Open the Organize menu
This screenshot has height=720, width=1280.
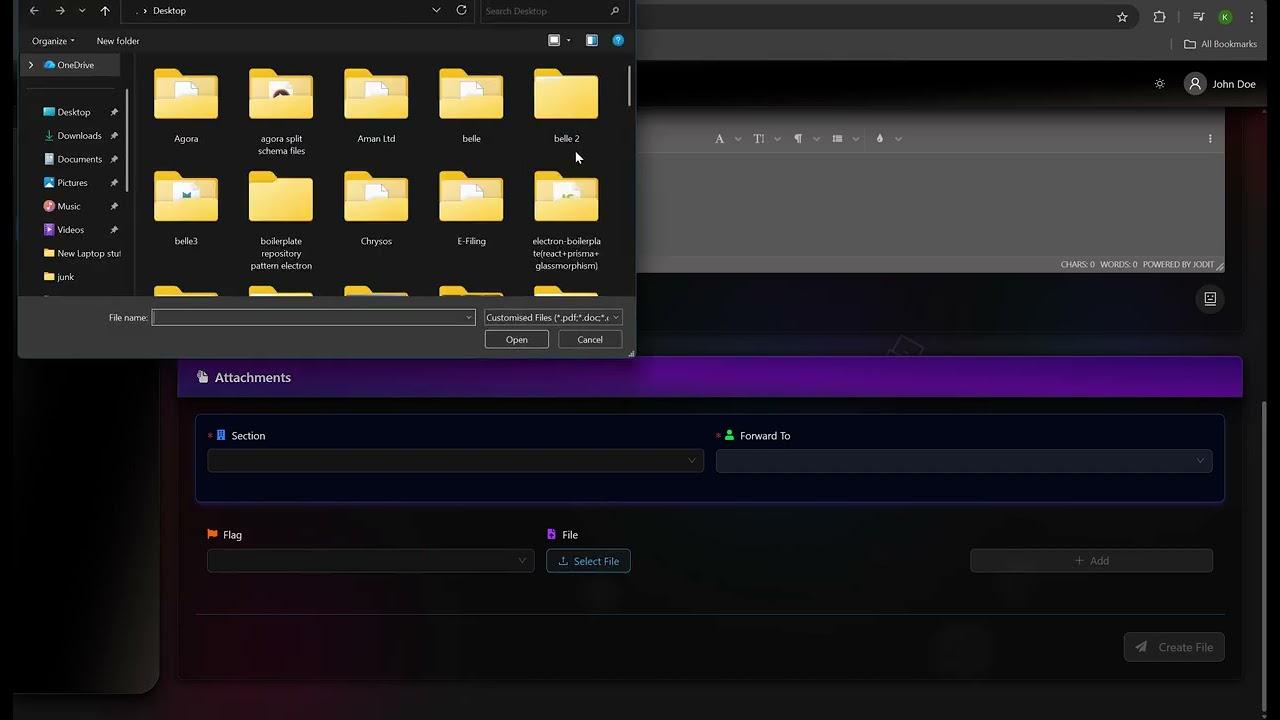pyautogui.click(x=53, y=41)
